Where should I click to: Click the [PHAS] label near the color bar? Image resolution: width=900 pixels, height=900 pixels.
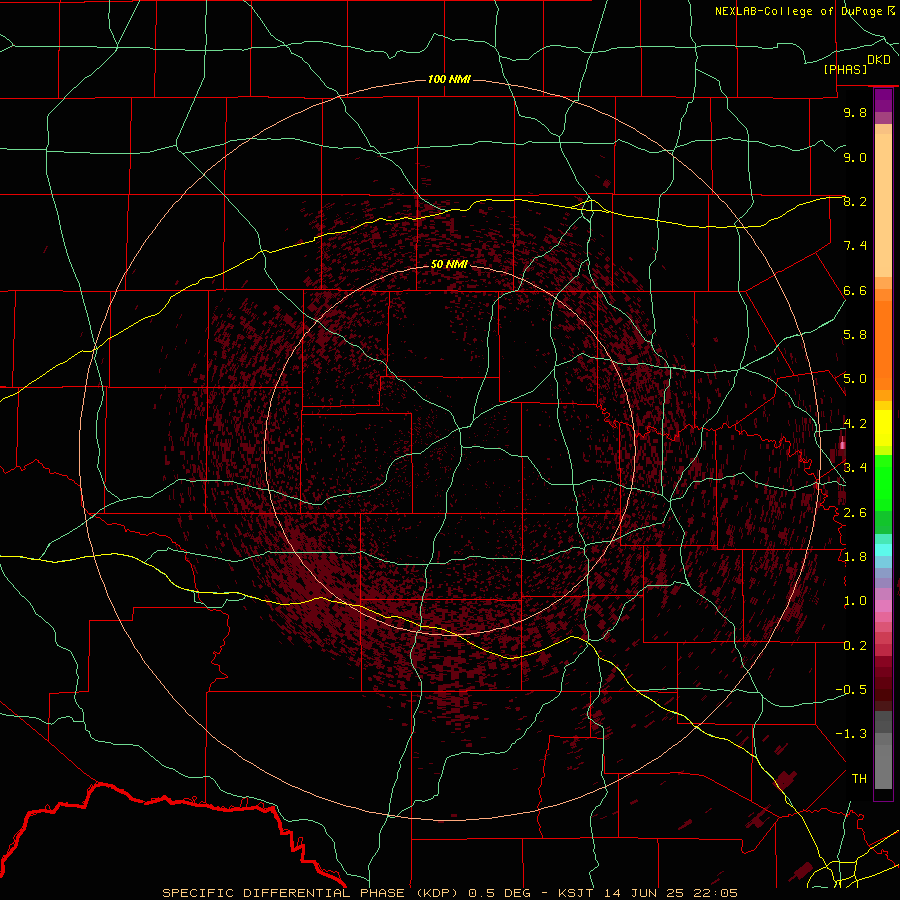click(845, 69)
